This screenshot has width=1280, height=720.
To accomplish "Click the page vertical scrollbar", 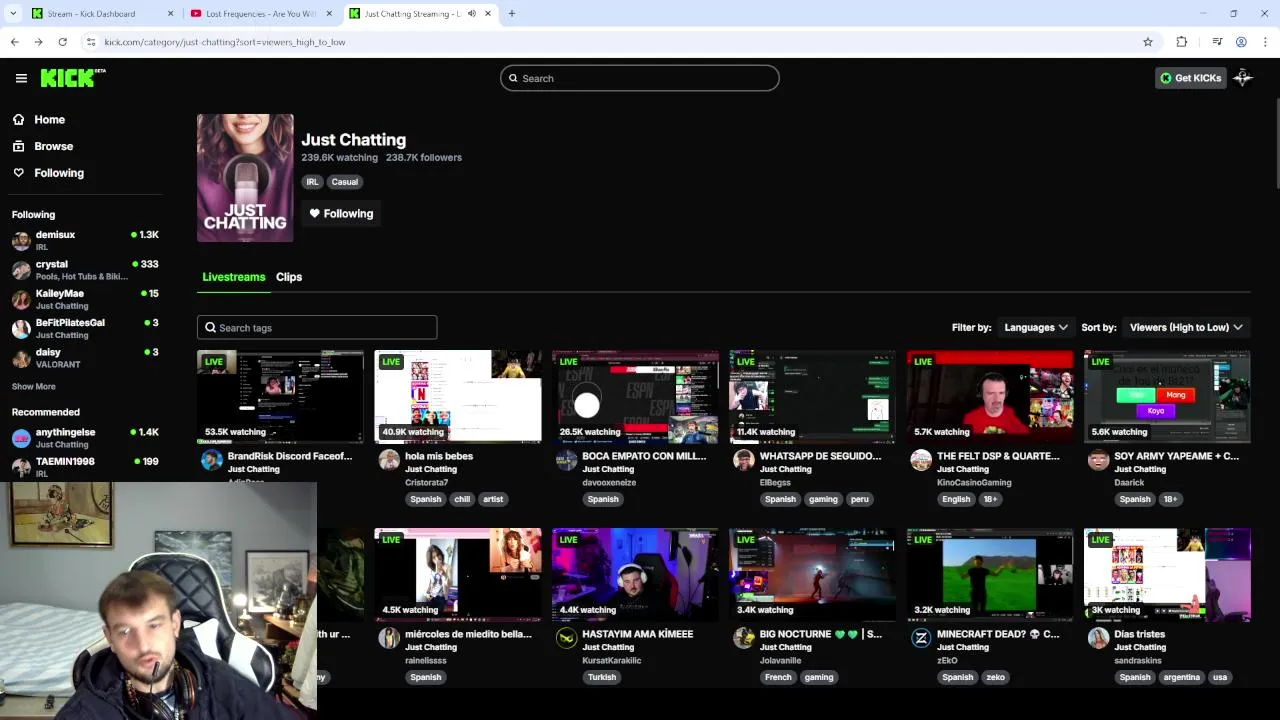I will (x=1276, y=145).
